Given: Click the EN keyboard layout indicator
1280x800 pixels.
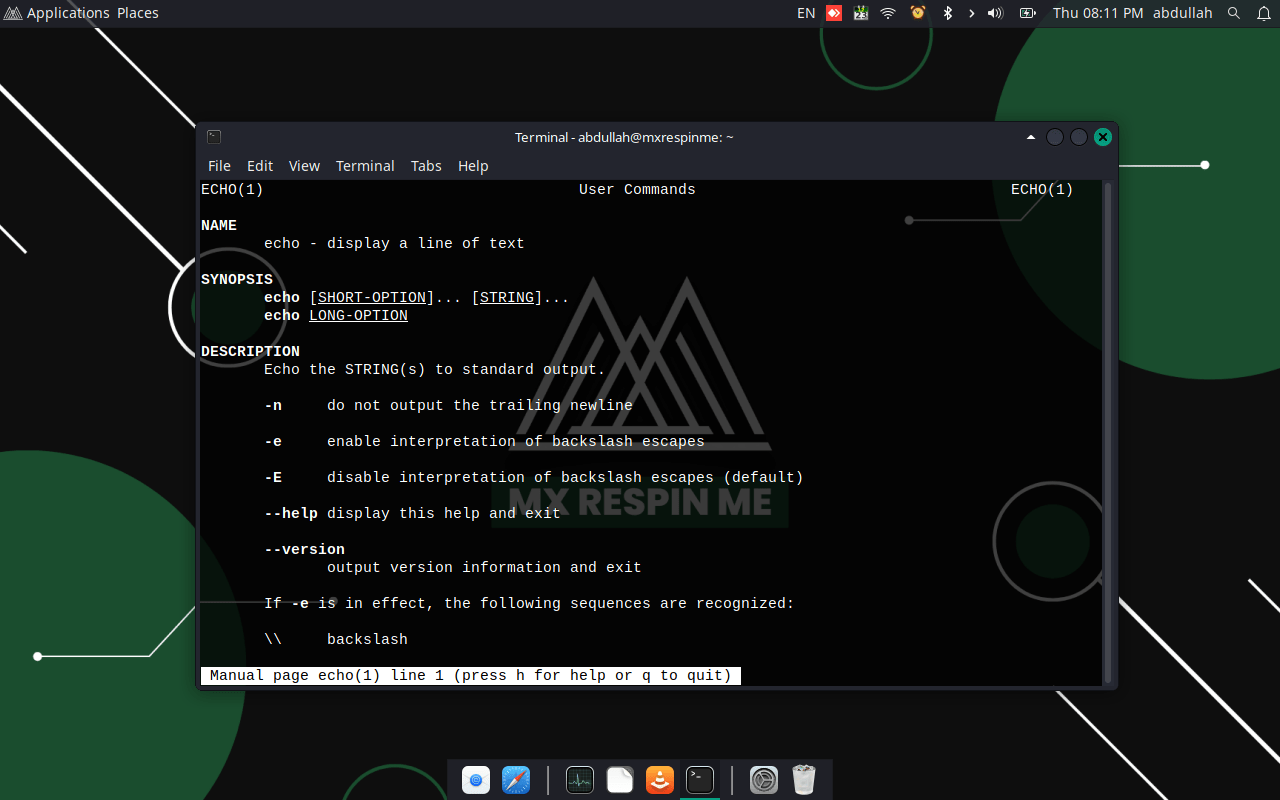Looking at the screenshot, I should (x=806, y=13).
